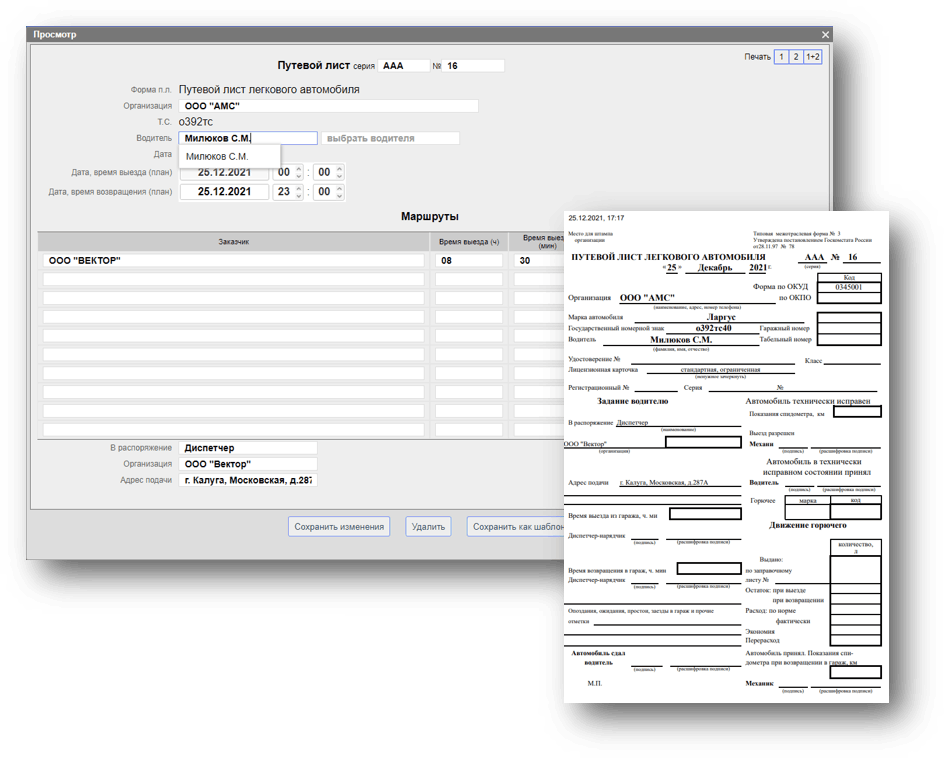Click the Удалить button
Viewport: 950px width, 758px height.
pos(428,527)
